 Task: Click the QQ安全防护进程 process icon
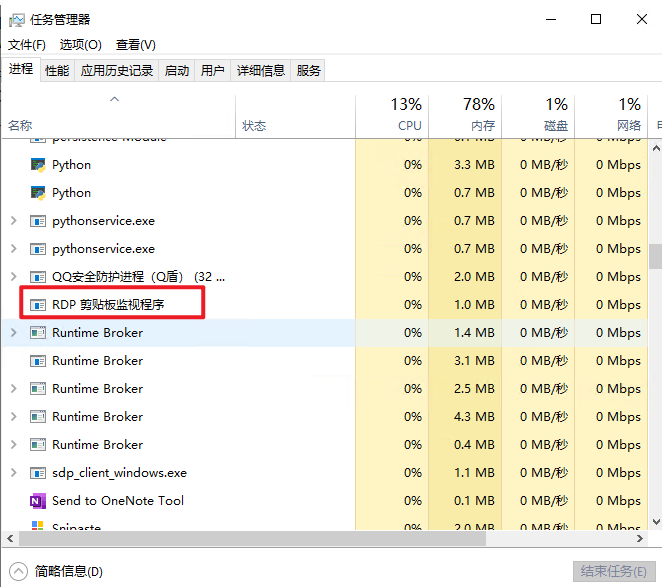[38, 277]
